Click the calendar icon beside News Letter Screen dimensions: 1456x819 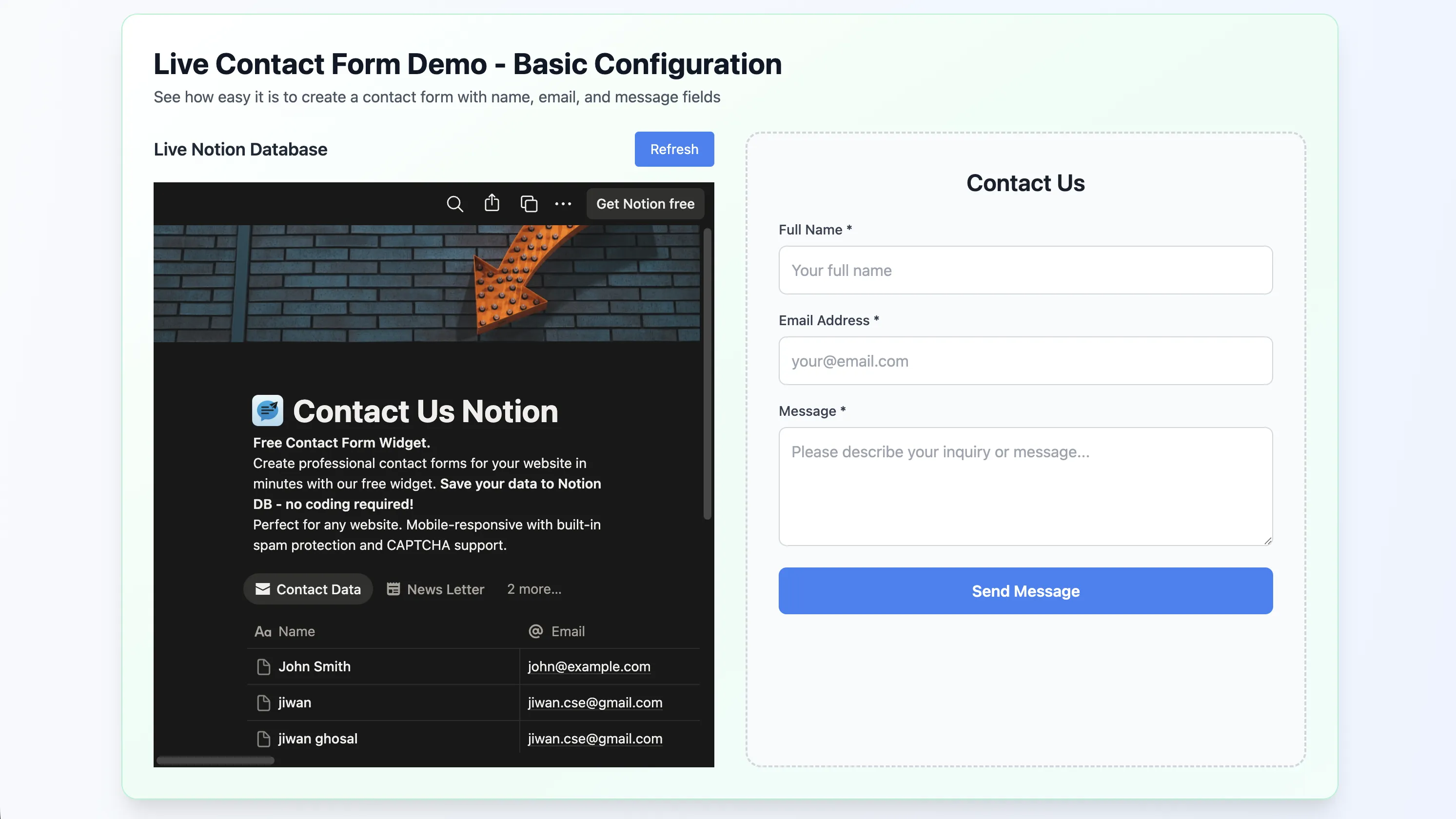click(x=394, y=589)
